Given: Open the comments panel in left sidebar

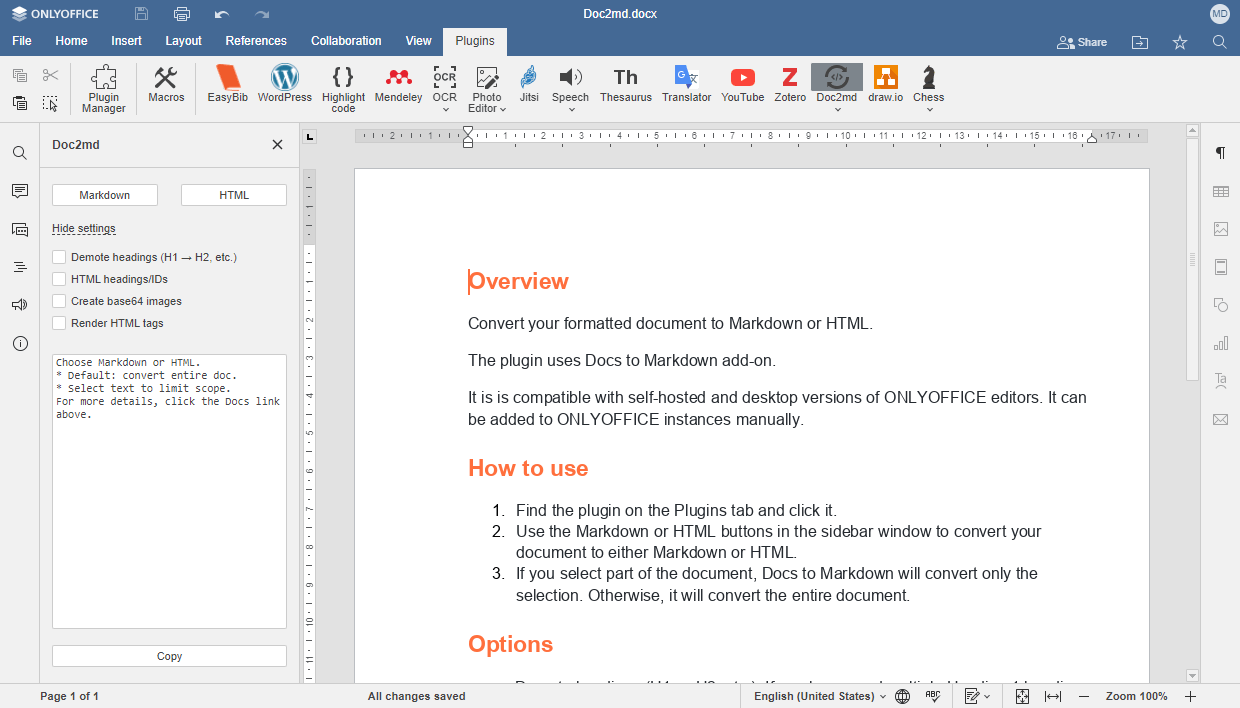Looking at the screenshot, I should (x=20, y=191).
